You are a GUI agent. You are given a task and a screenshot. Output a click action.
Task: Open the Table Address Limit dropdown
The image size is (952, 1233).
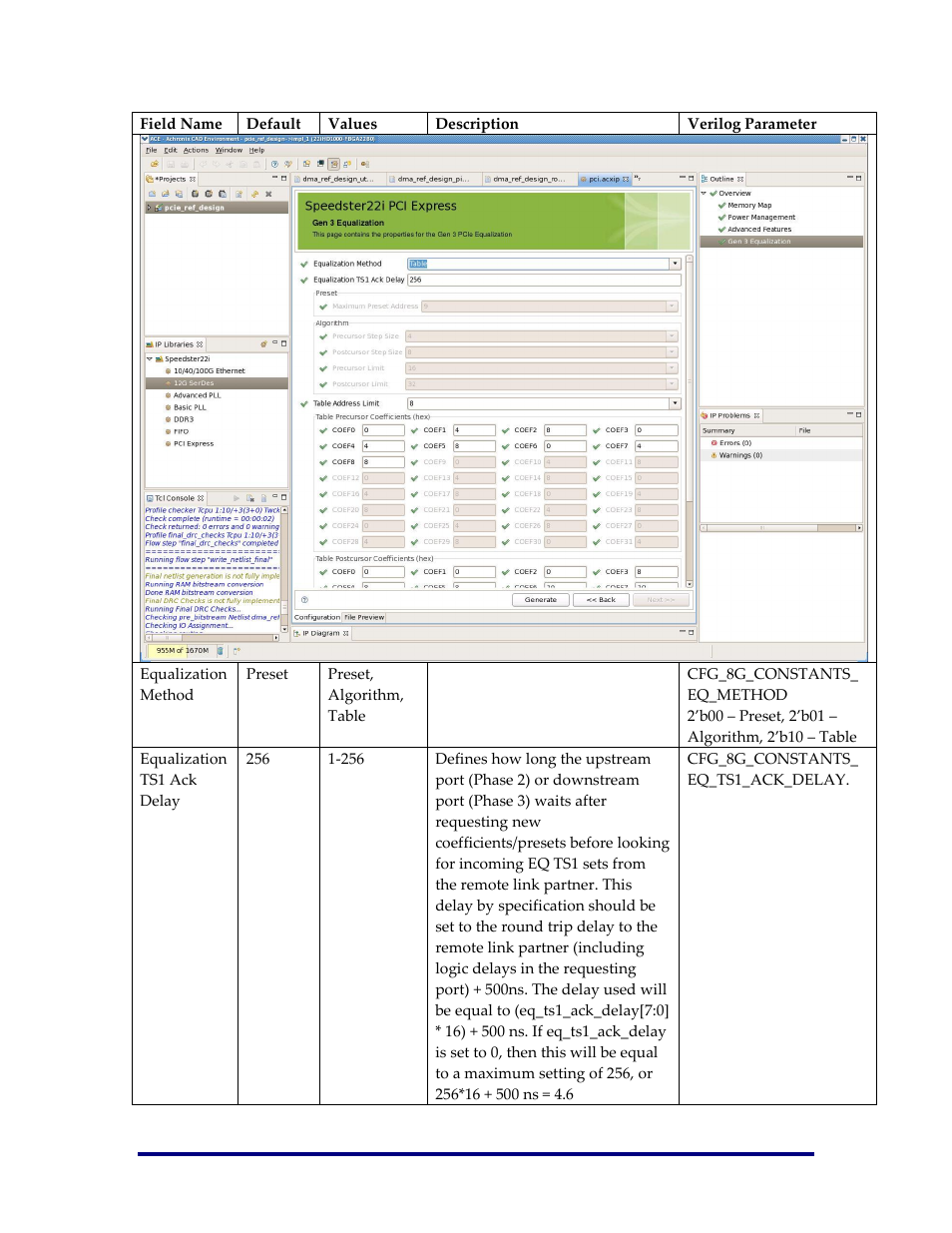(x=675, y=403)
